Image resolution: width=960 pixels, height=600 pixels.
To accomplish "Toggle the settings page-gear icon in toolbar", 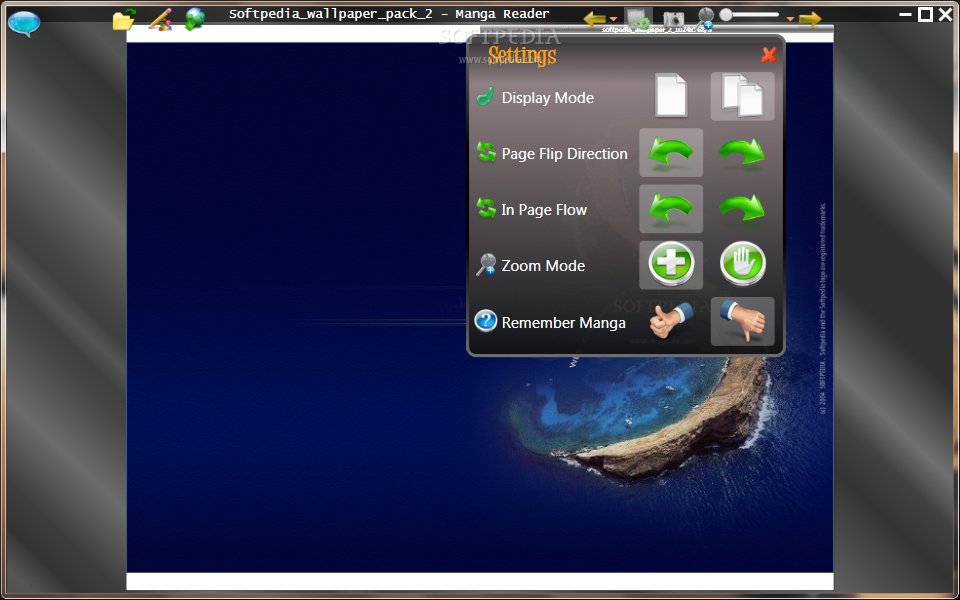I will (638, 19).
